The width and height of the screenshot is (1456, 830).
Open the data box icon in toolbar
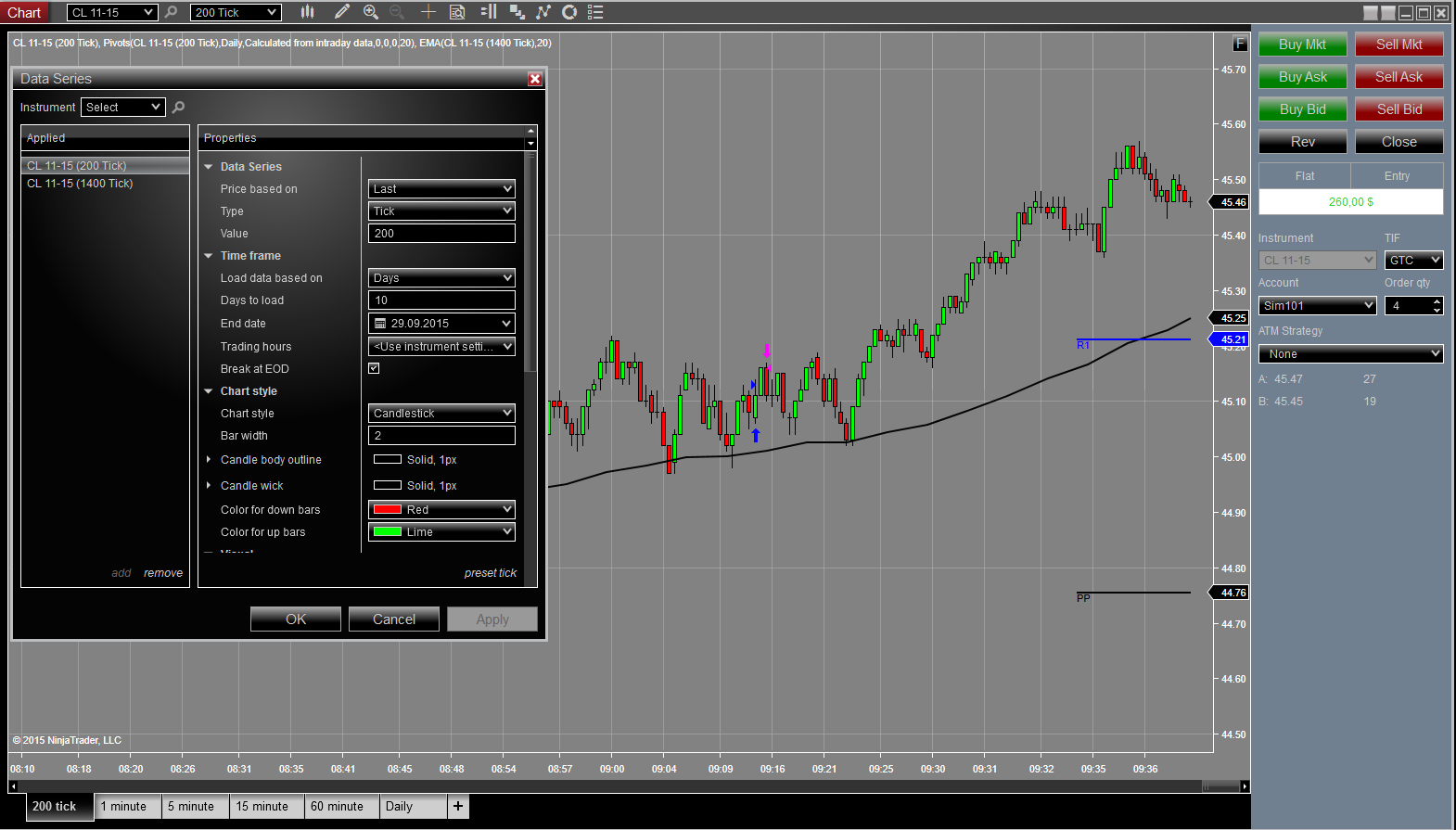457,12
